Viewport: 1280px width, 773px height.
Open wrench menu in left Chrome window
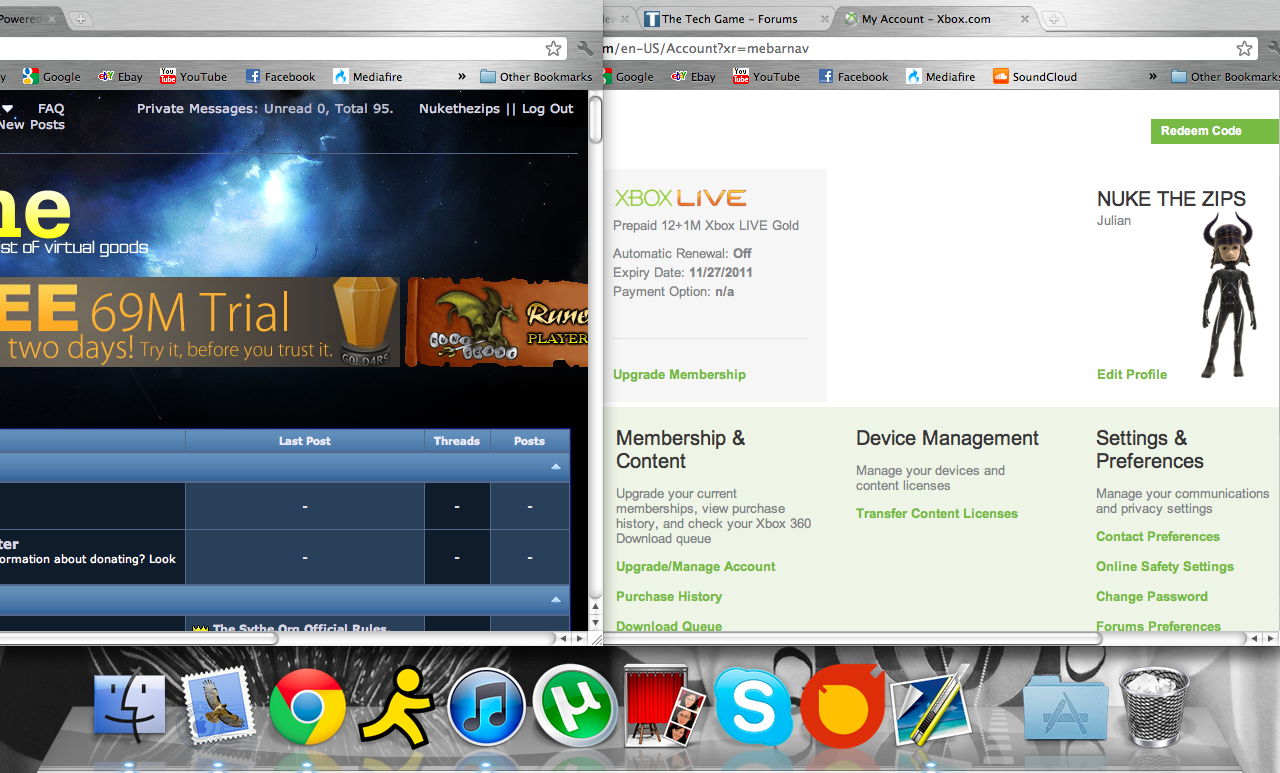click(x=584, y=48)
